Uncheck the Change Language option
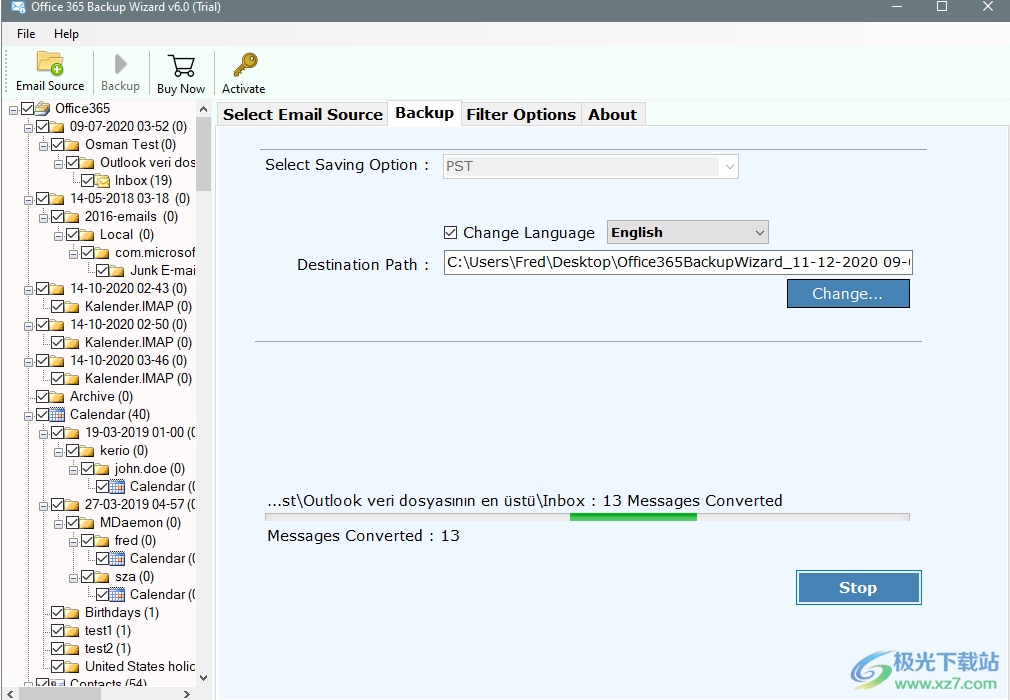Image resolution: width=1010 pixels, height=700 pixels. [x=451, y=232]
